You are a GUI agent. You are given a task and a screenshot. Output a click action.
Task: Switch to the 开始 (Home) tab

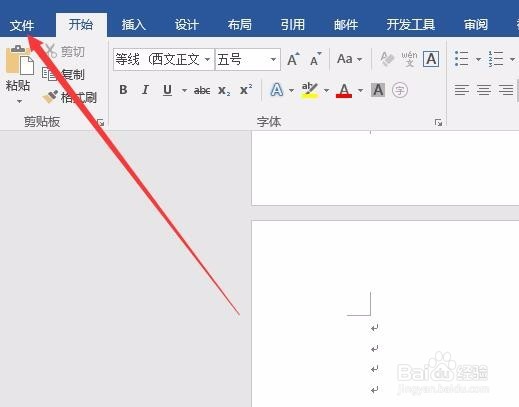point(81,25)
